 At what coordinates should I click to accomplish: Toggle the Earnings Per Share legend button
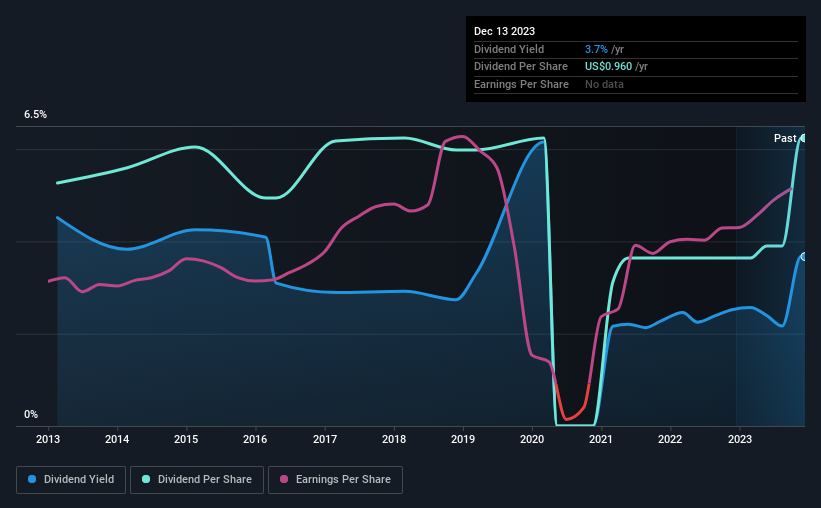pyautogui.click(x=335, y=480)
